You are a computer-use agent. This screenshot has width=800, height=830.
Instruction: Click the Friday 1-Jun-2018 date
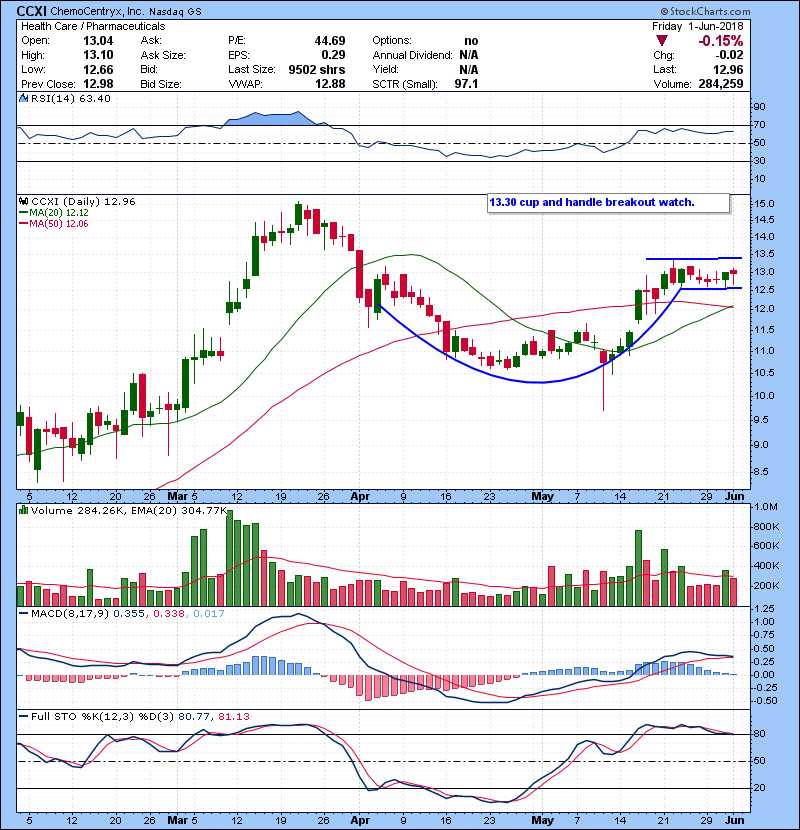[697, 26]
